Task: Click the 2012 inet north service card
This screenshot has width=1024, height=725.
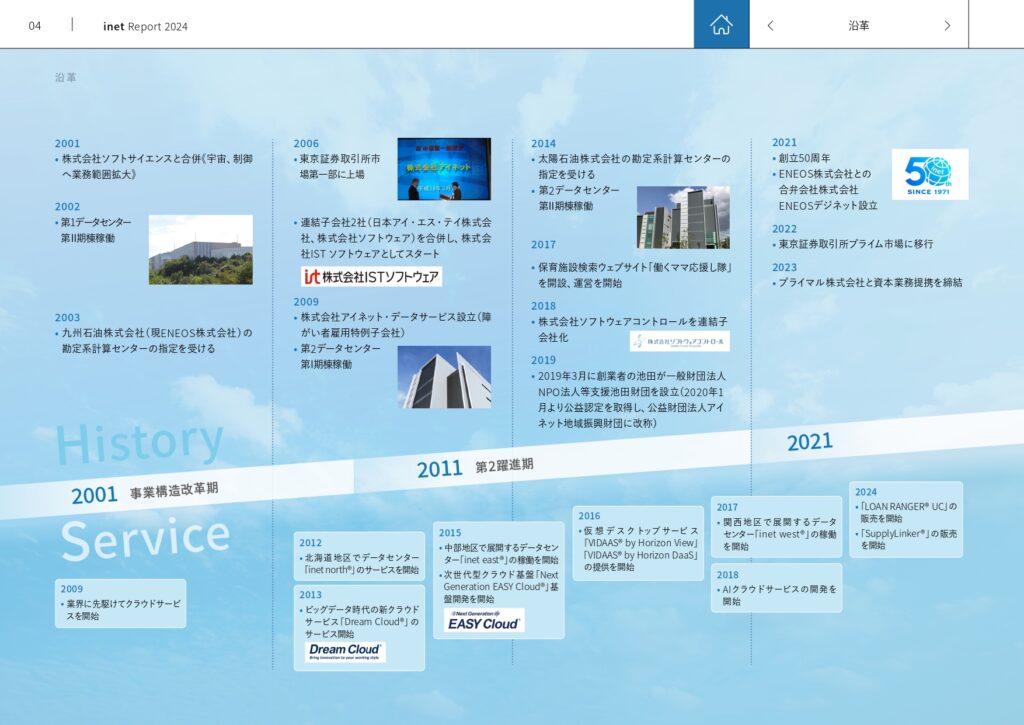Action: (359, 556)
